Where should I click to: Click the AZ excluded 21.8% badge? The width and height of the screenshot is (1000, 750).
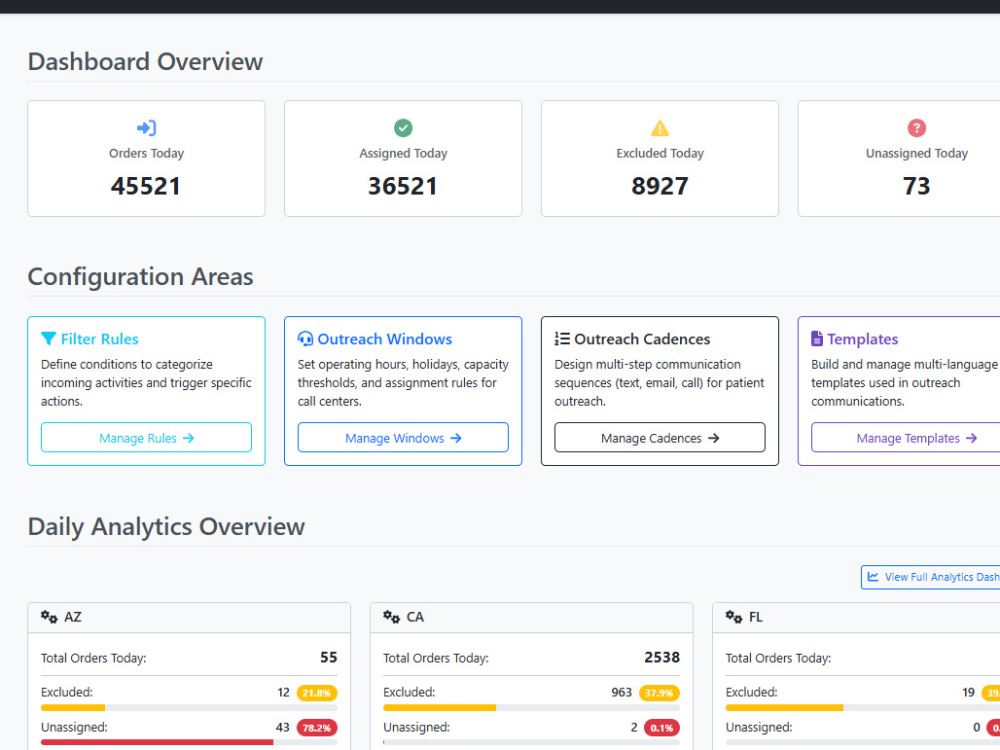[x=317, y=693]
